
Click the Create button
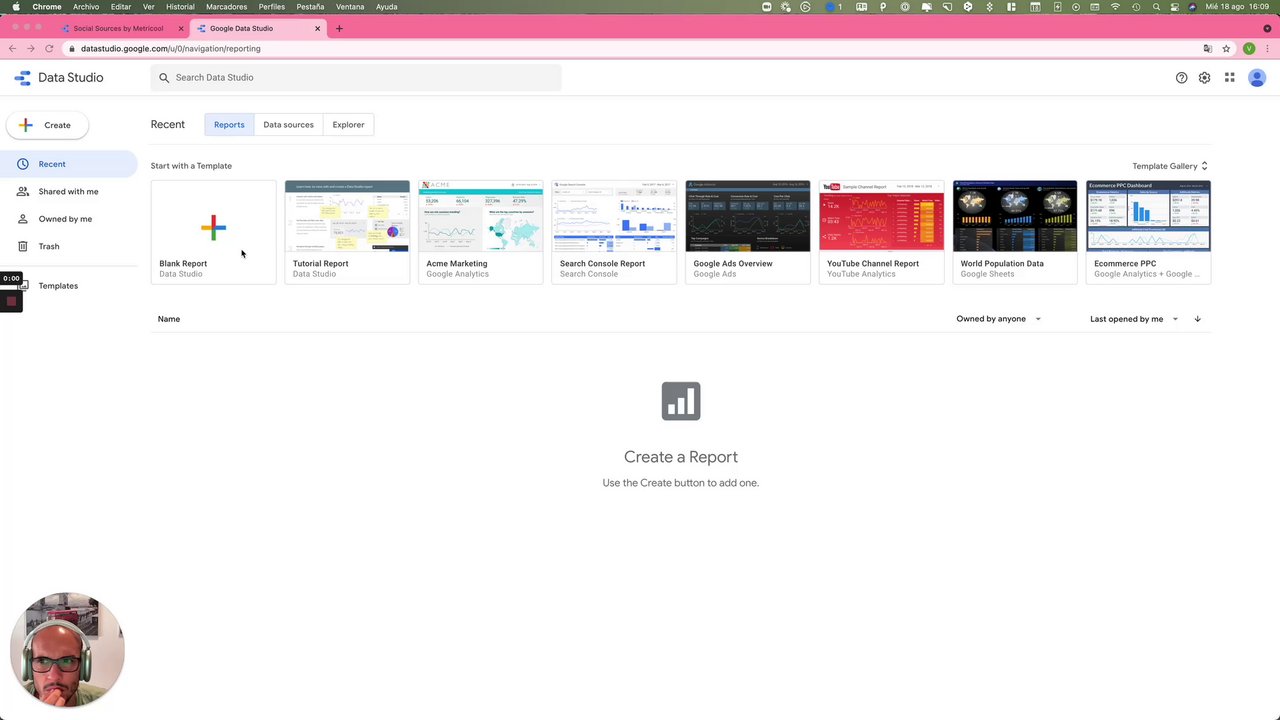point(47,125)
